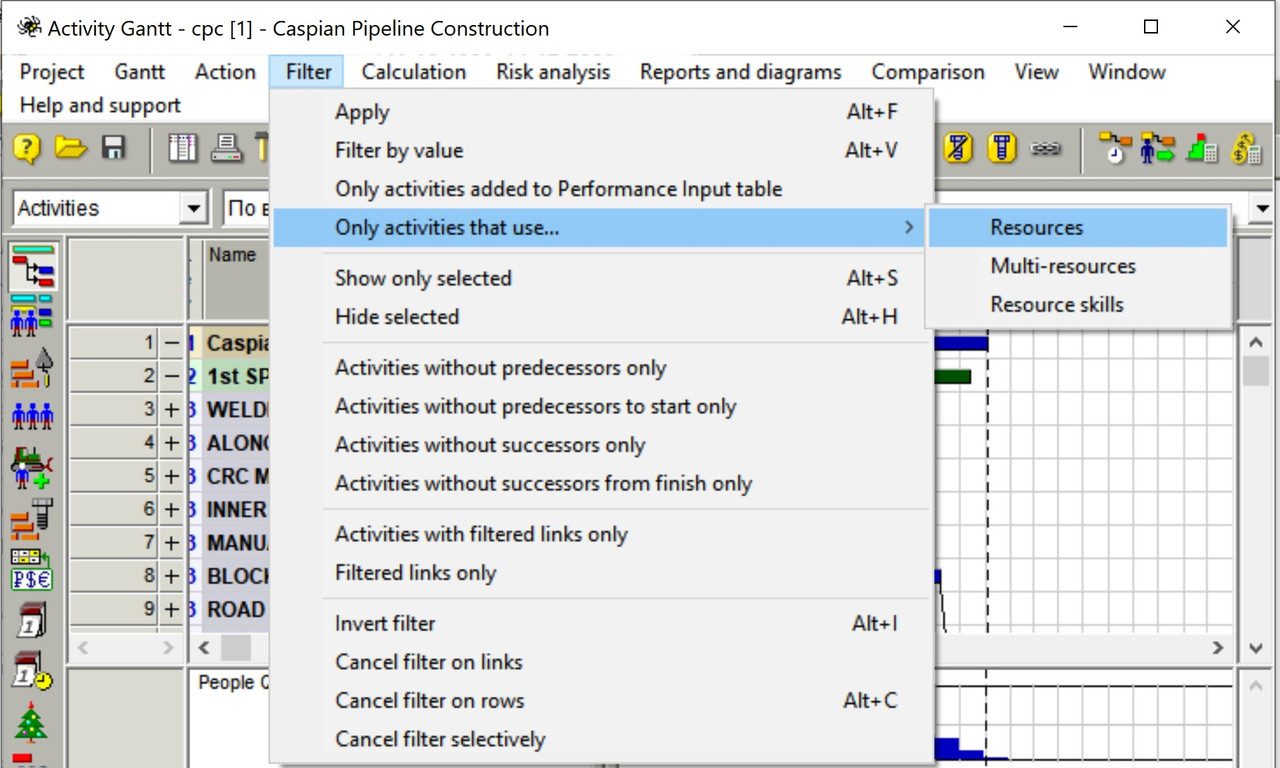
Task: Choose Cancel filter on rows
Action: 602,701
